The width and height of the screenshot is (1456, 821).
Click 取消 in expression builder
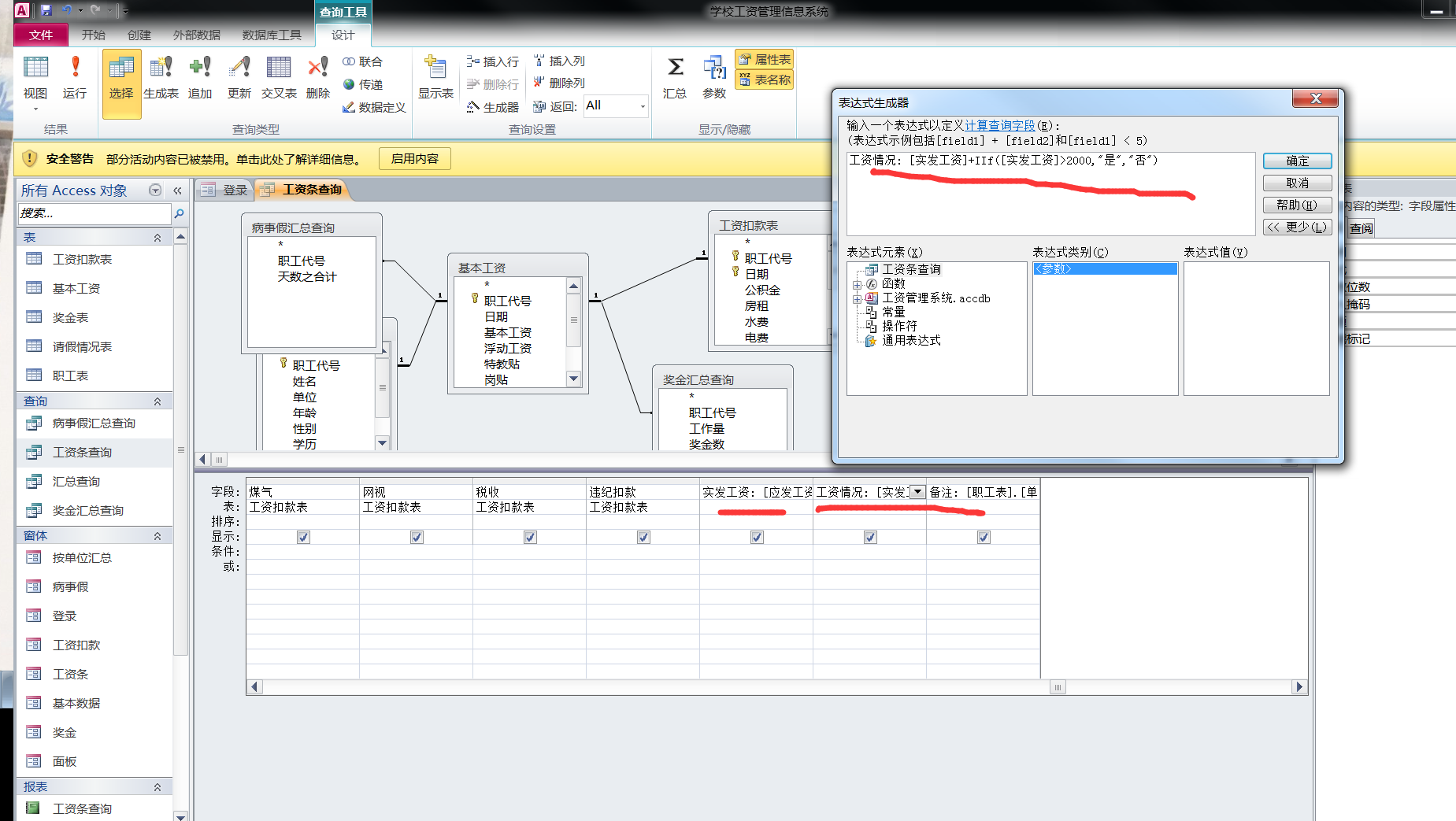[x=1297, y=183]
